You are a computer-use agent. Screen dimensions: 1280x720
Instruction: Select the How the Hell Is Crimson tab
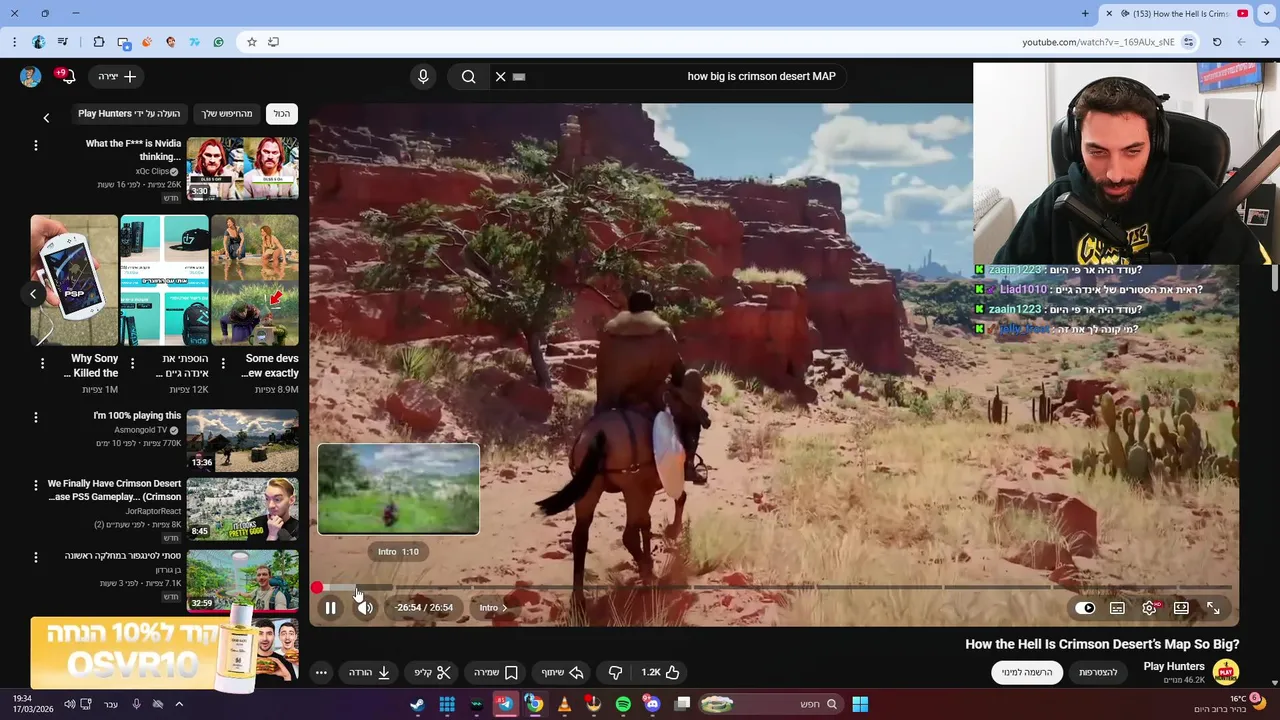(1178, 14)
